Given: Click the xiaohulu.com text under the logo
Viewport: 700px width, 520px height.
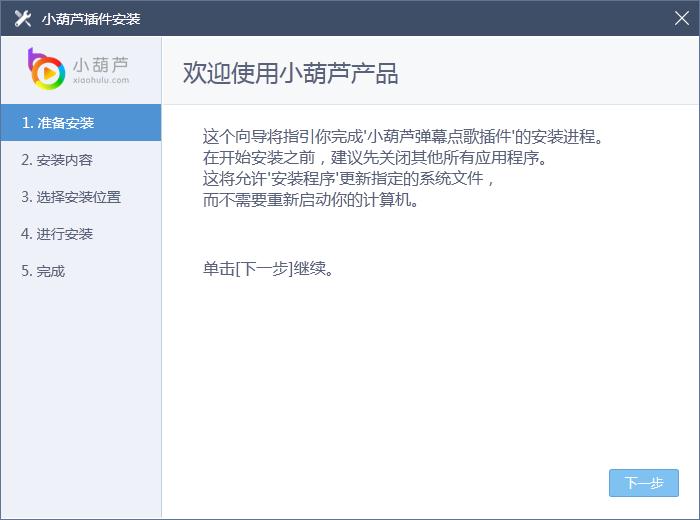Looking at the screenshot, I should [x=101, y=80].
